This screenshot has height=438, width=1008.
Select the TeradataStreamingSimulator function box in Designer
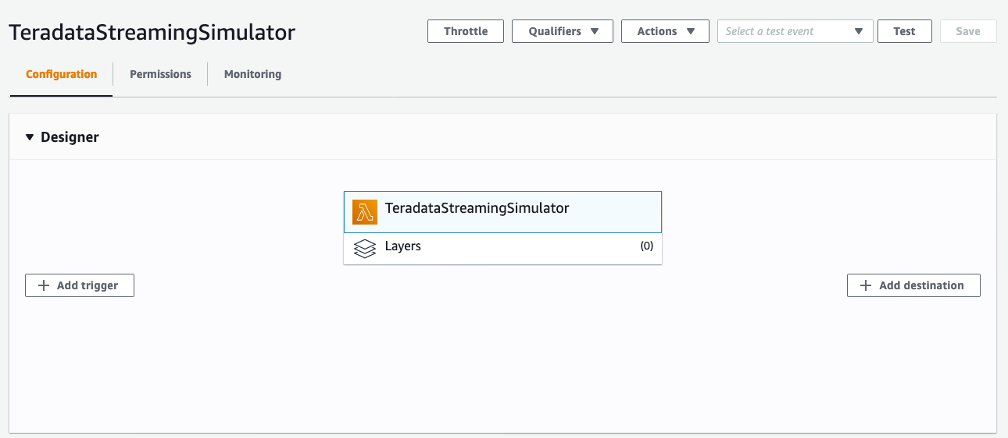pos(502,210)
